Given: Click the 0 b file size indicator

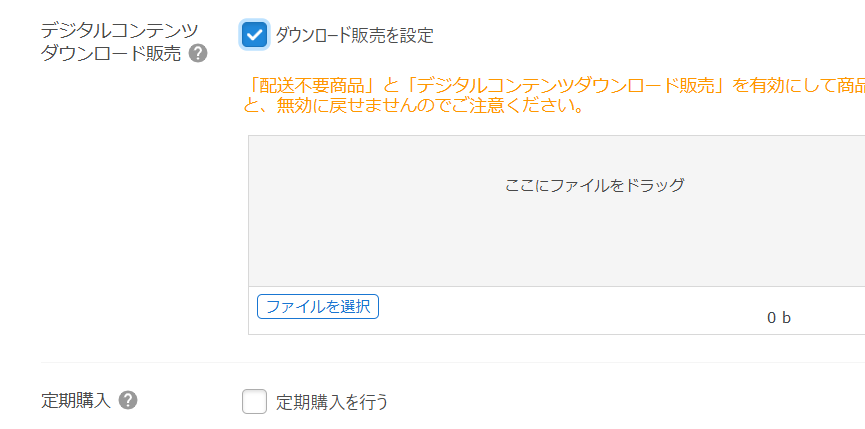Looking at the screenshot, I should tap(779, 317).
